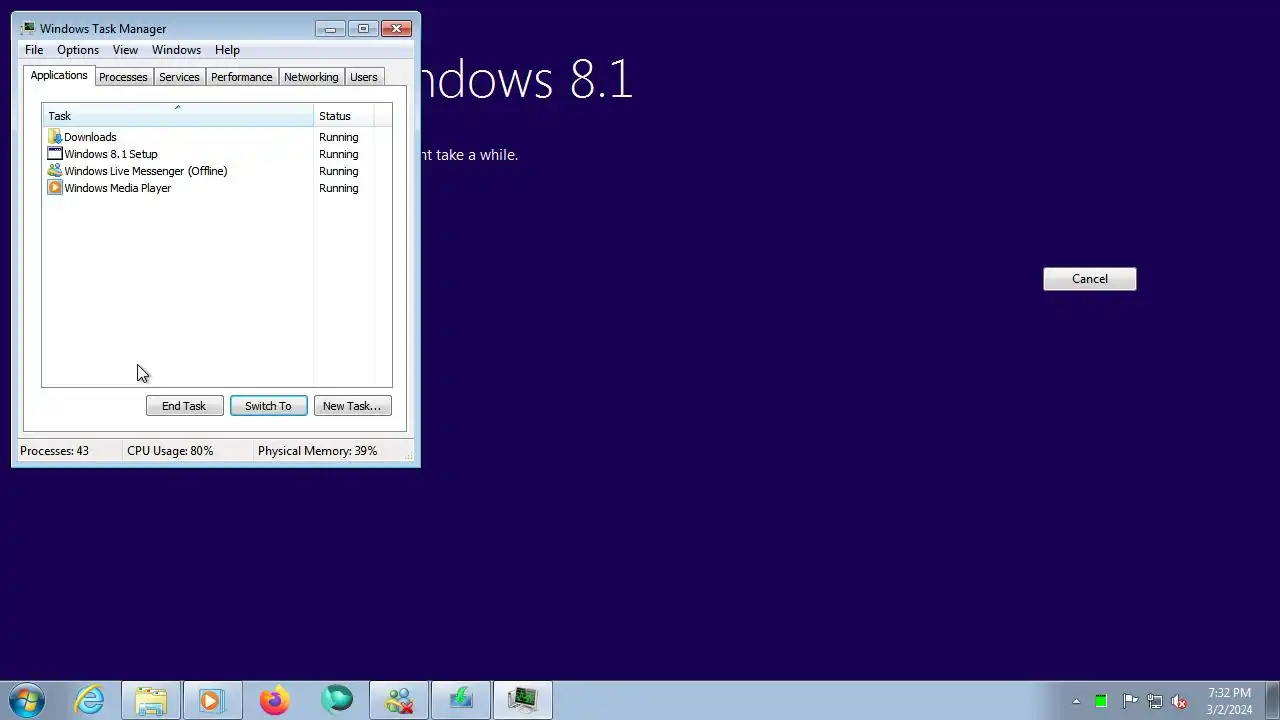Click the Switch To button
The width and height of the screenshot is (1280, 720).
[268, 406]
